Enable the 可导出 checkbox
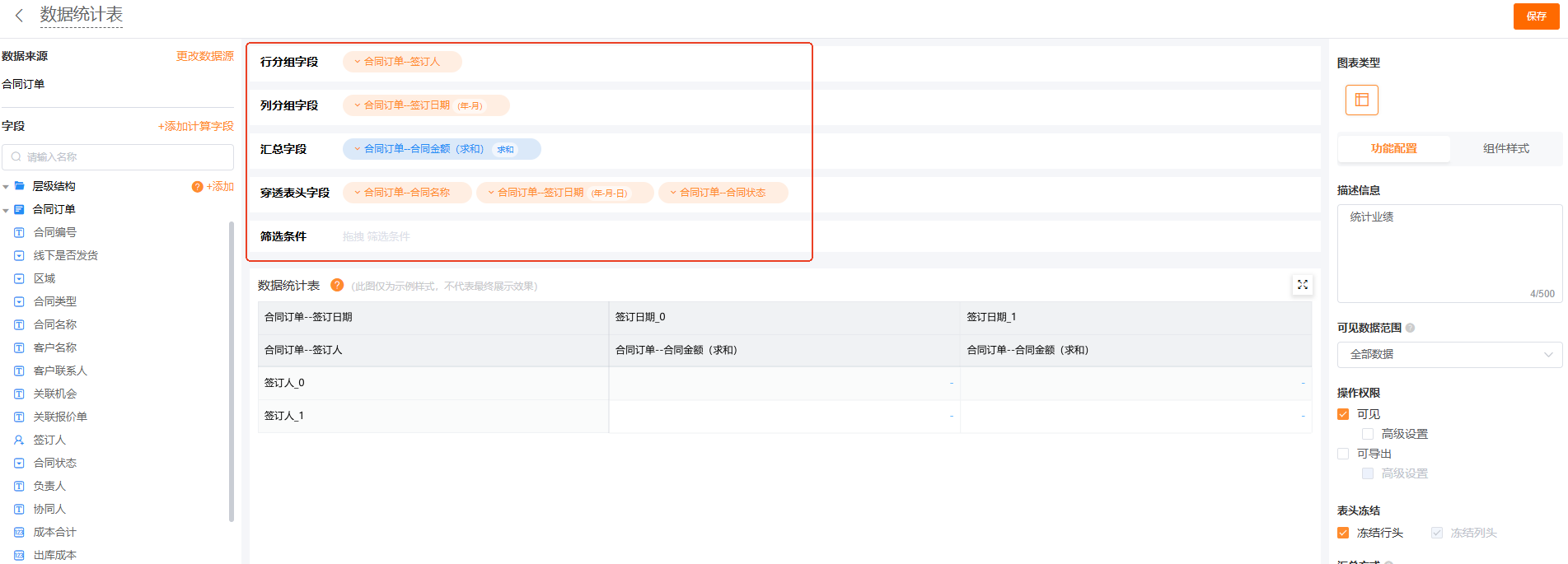 click(1343, 454)
